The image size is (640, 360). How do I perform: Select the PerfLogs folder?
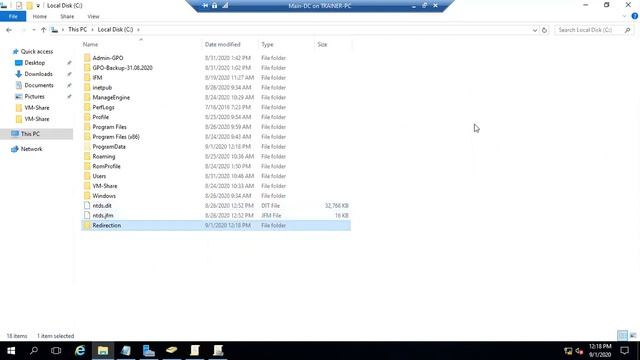point(103,107)
